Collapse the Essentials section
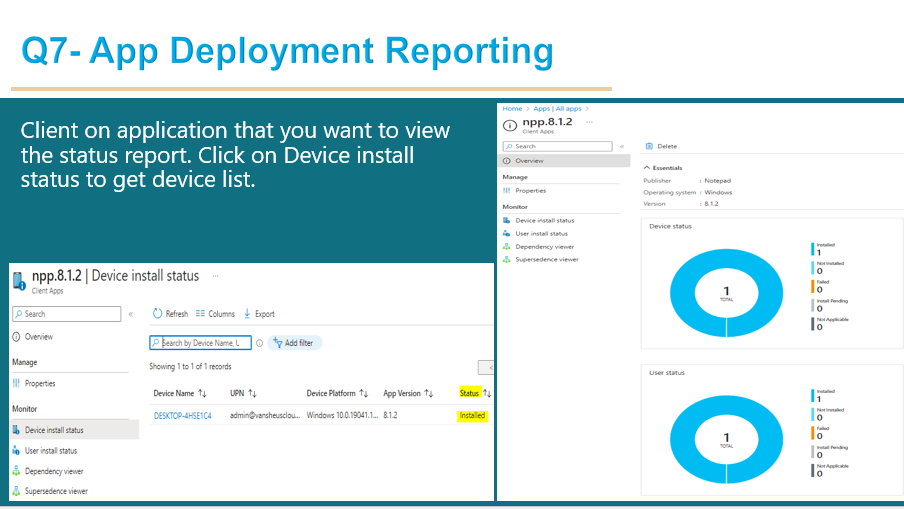 pyautogui.click(x=662, y=168)
